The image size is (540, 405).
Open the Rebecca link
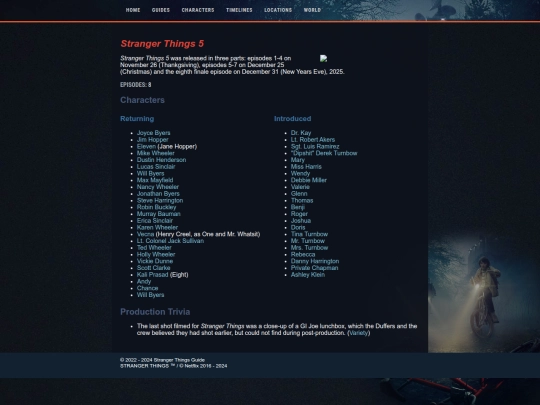point(303,255)
